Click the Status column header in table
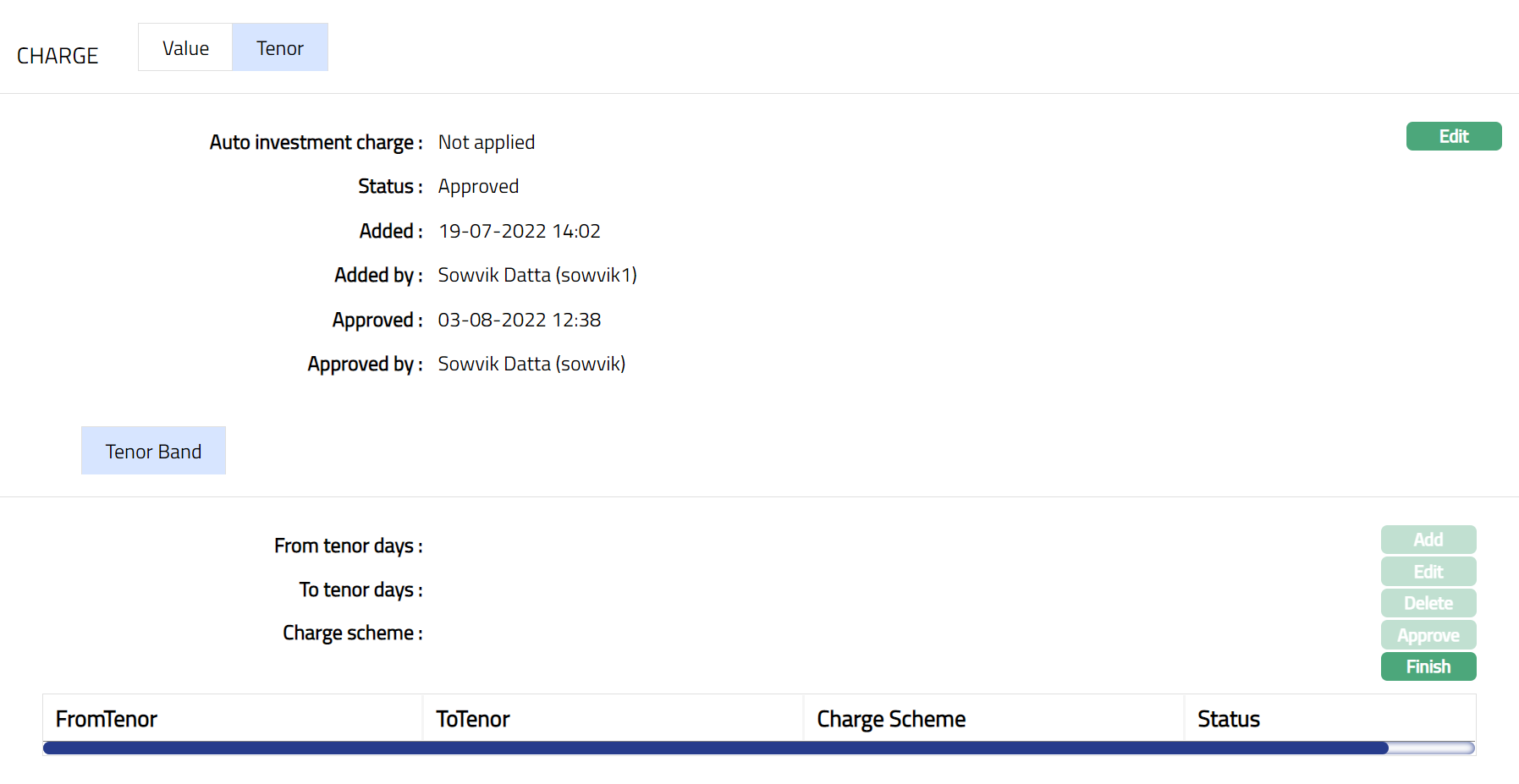The width and height of the screenshot is (1519, 784). coord(1228,719)
